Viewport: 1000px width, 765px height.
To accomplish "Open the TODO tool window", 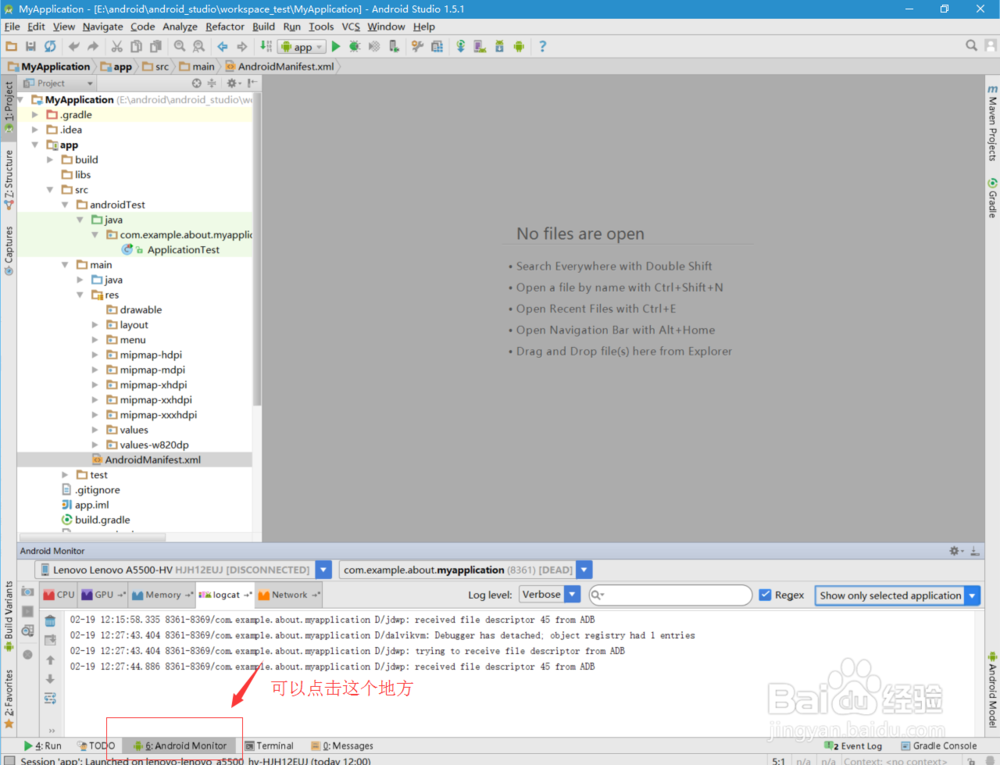I will point(96,745).
